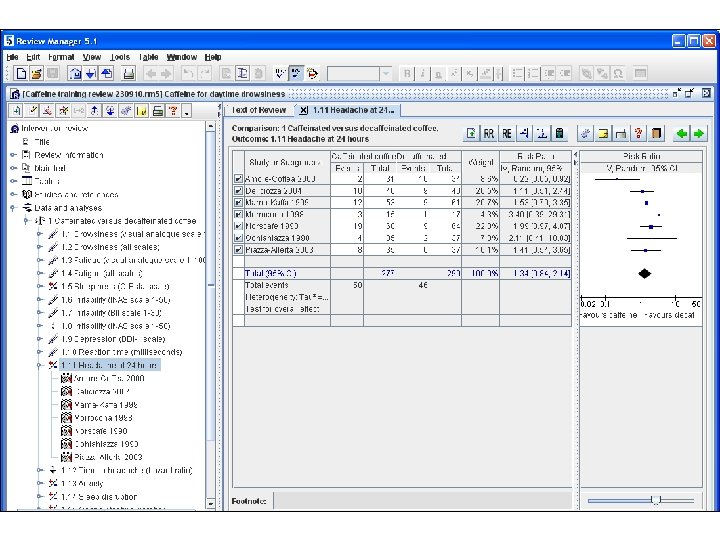
Task: Click the spell check icon in the main toolbar
Action: [x=280, y=73]
